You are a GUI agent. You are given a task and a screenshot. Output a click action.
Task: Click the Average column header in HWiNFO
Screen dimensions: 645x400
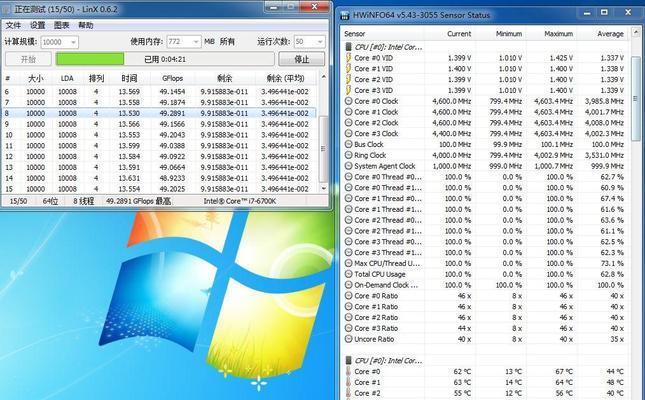click(602, 34)
